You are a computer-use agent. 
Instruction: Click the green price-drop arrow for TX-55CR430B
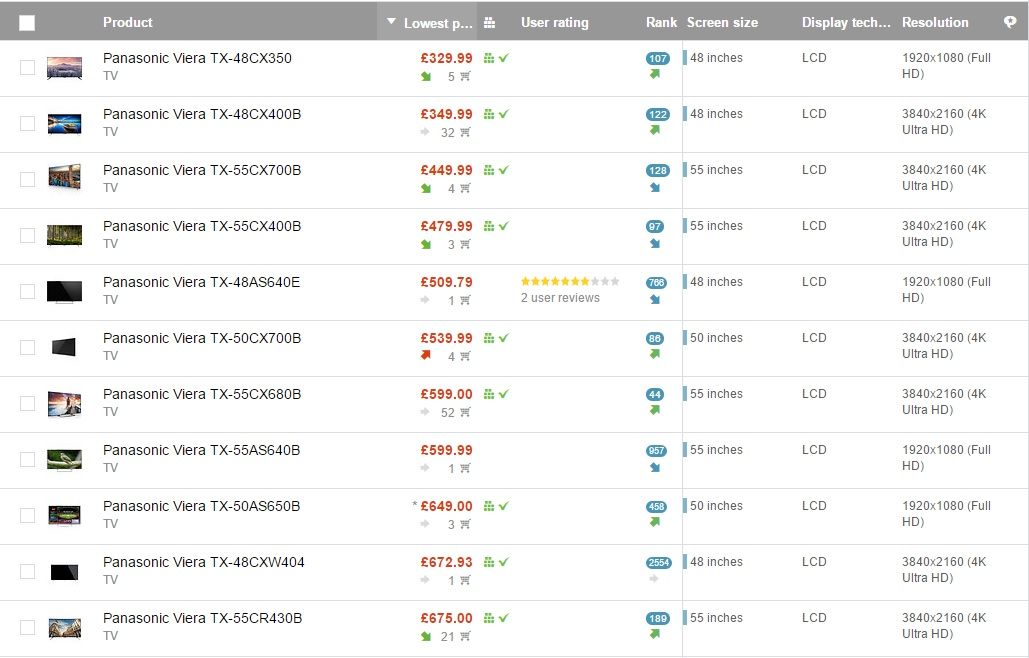[426, 636]
